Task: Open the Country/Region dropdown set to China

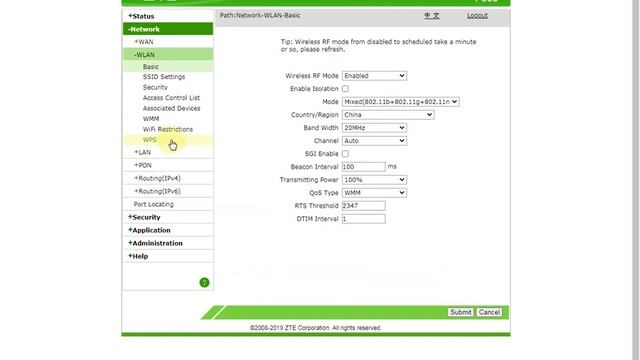Action: click(388, 115)
